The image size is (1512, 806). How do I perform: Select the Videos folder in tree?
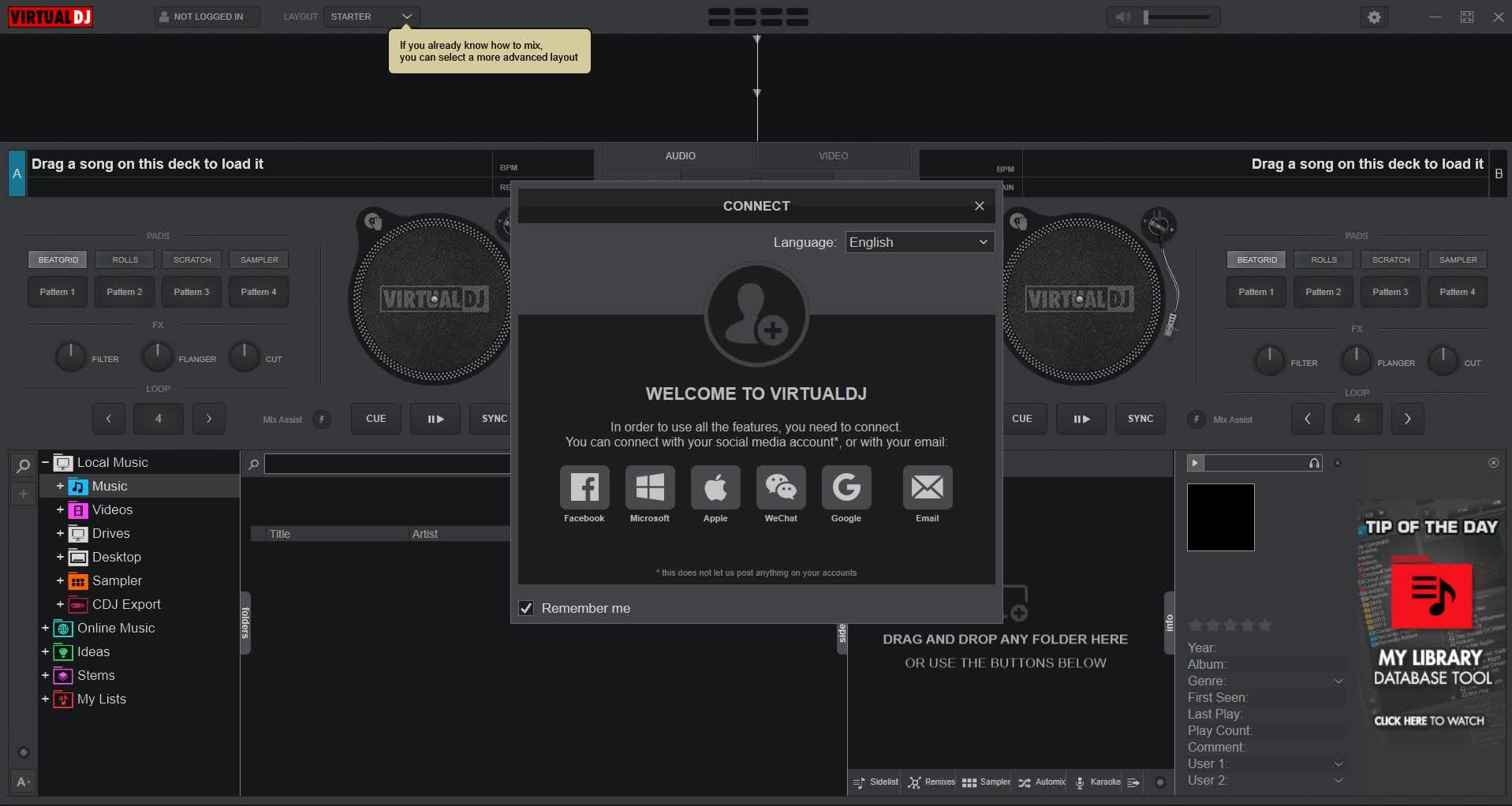(112, 510)
